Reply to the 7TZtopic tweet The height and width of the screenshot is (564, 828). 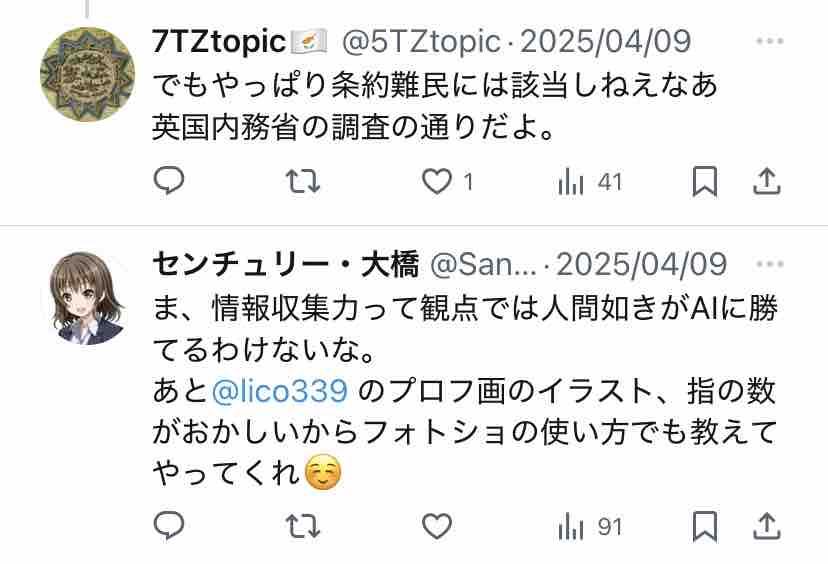(169, 181)
